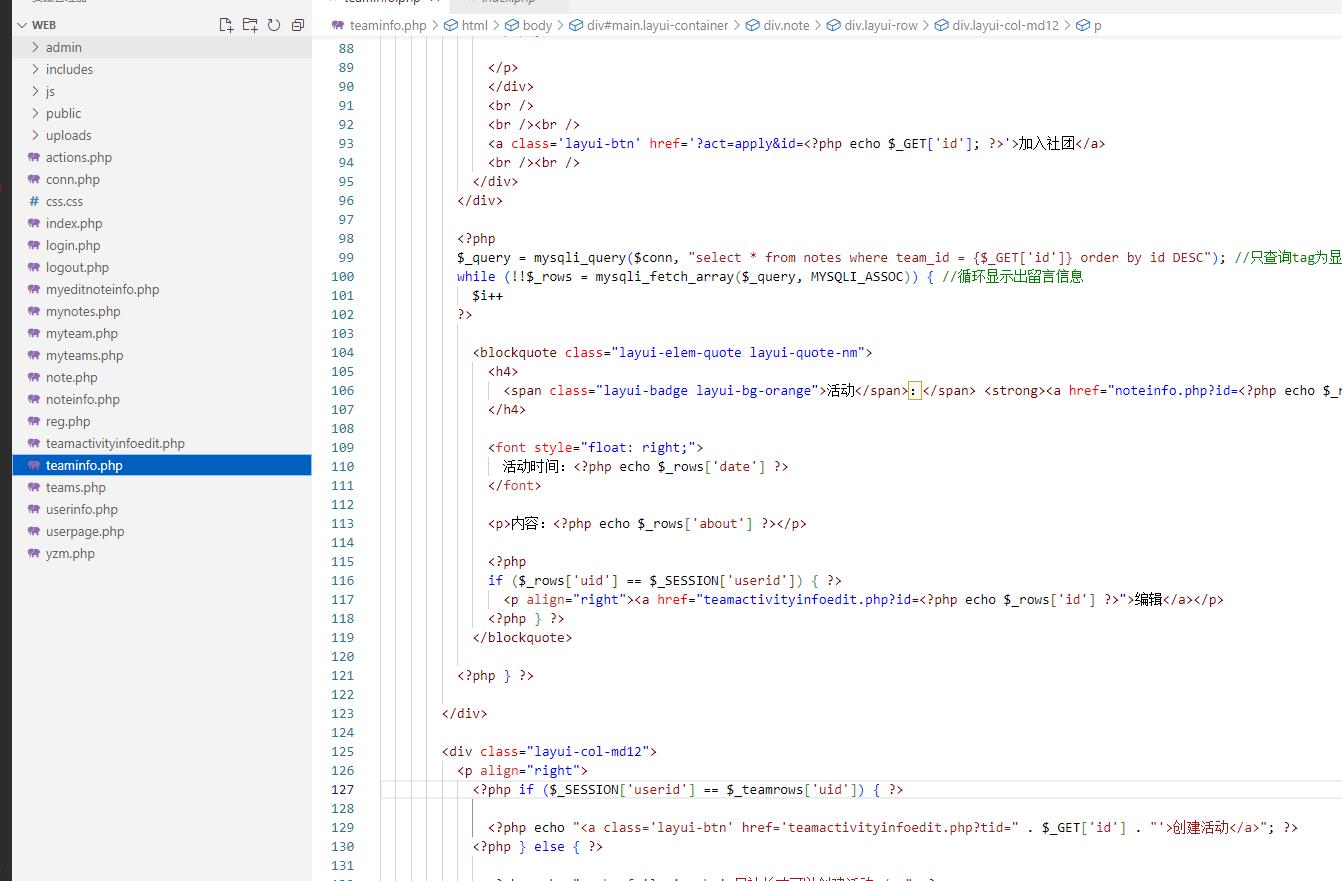Click the closing blockquote tag on line 119

pos(522,637)
